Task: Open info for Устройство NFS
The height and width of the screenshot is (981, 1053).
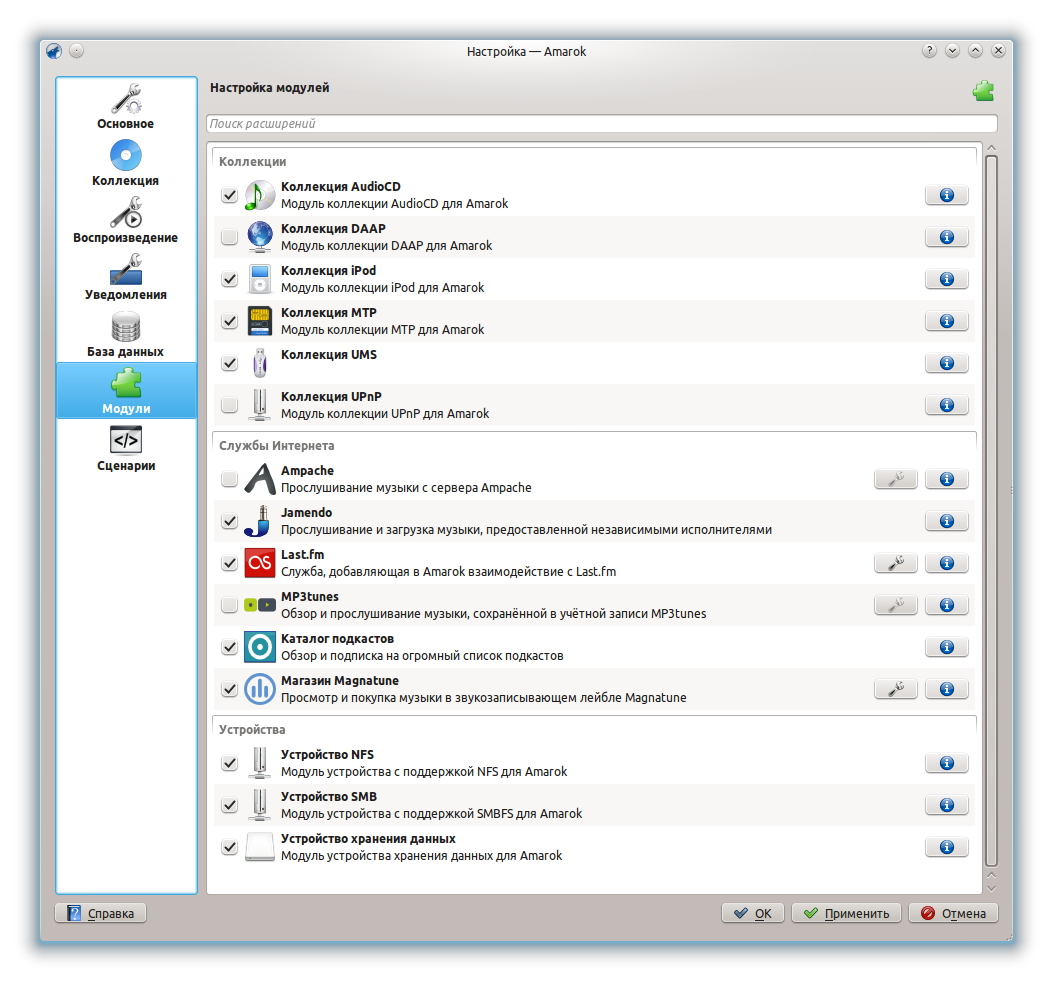Action: tap(946, 763)
